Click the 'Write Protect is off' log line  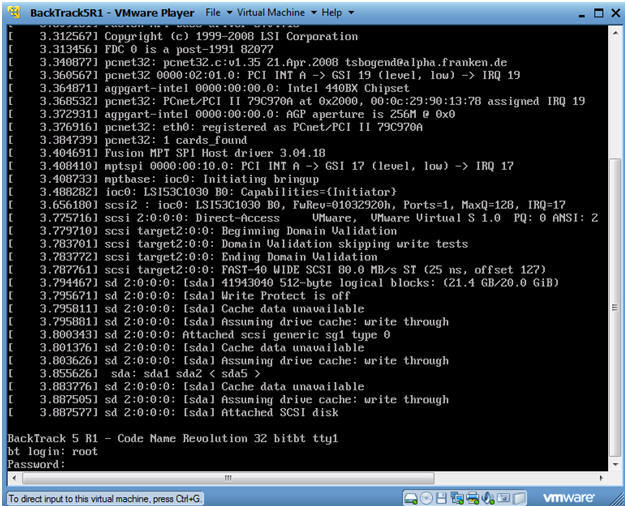coord(179,296)
